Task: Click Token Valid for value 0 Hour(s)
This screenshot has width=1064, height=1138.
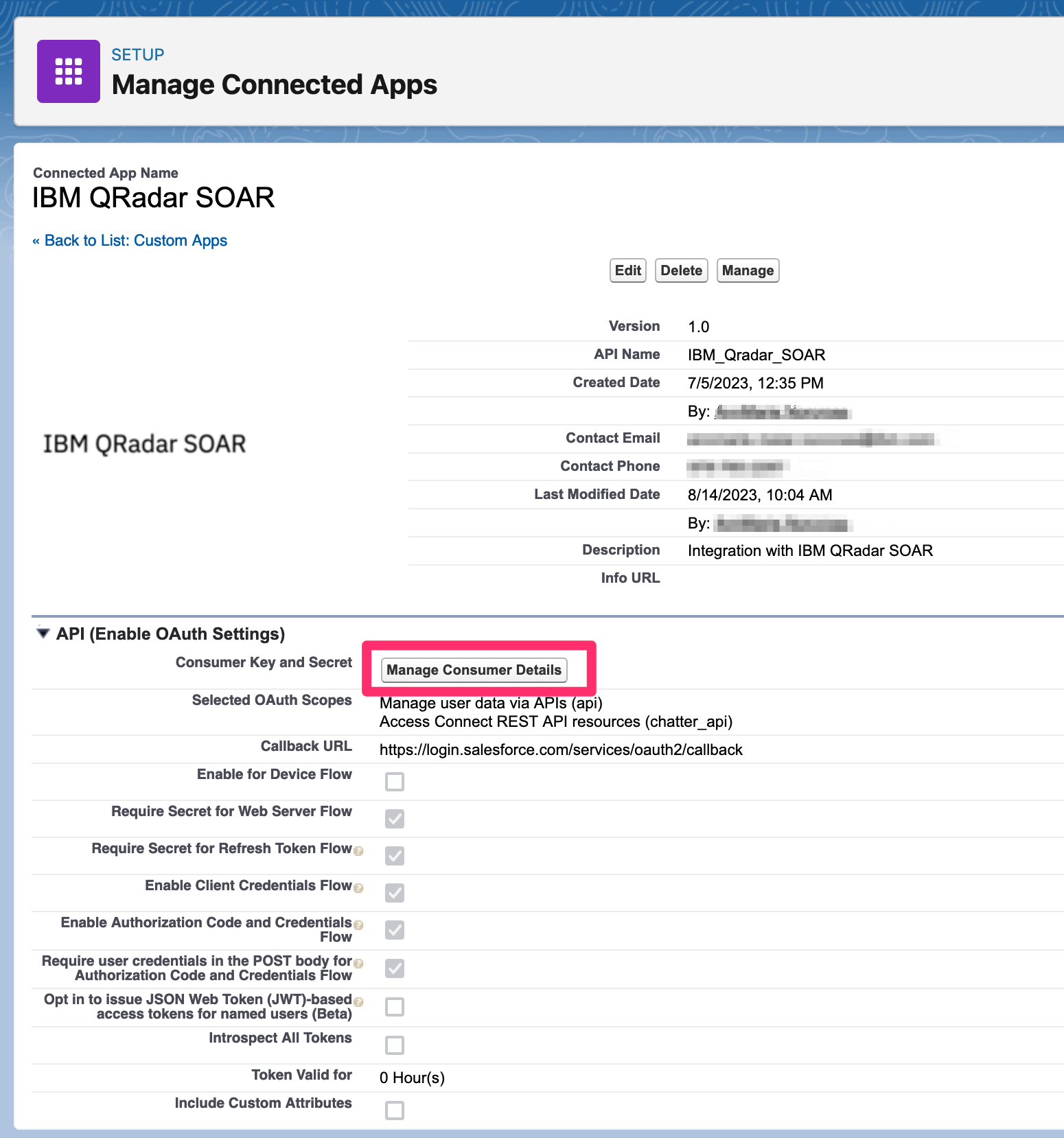Action: [x=412, y=1078]
